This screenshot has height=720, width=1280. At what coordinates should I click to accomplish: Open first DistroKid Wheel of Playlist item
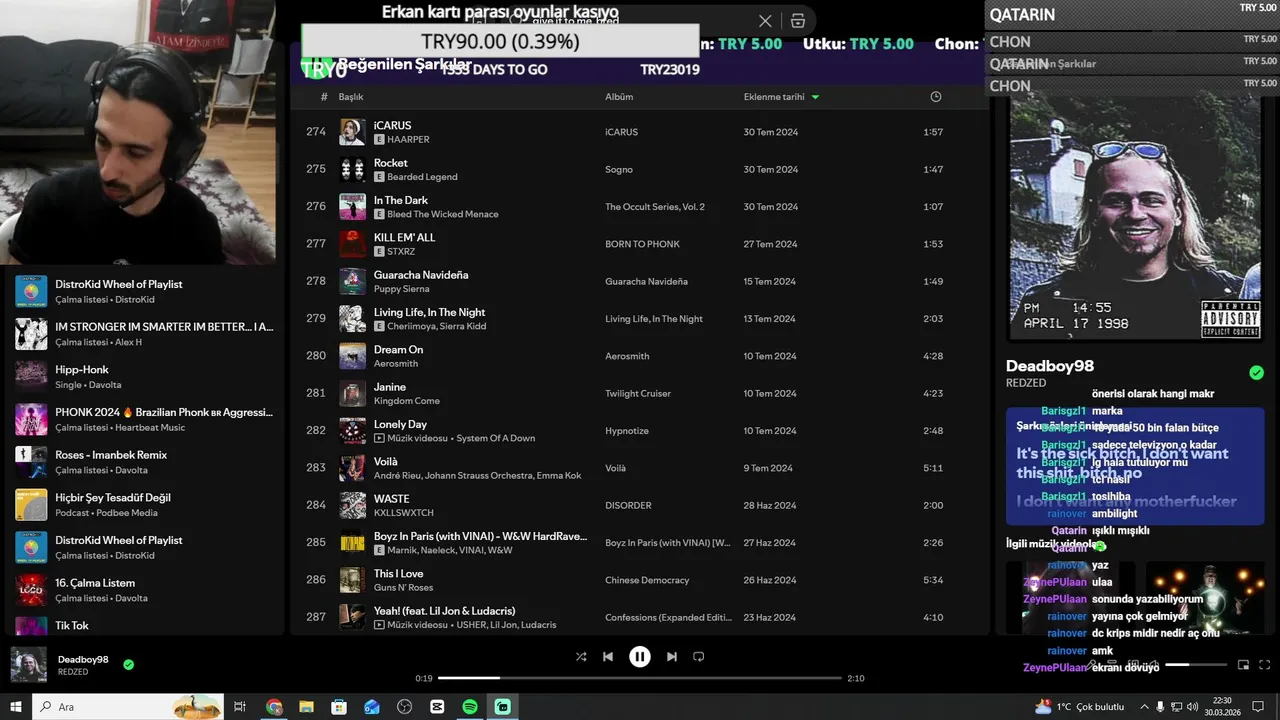click(x=145, y=291)
